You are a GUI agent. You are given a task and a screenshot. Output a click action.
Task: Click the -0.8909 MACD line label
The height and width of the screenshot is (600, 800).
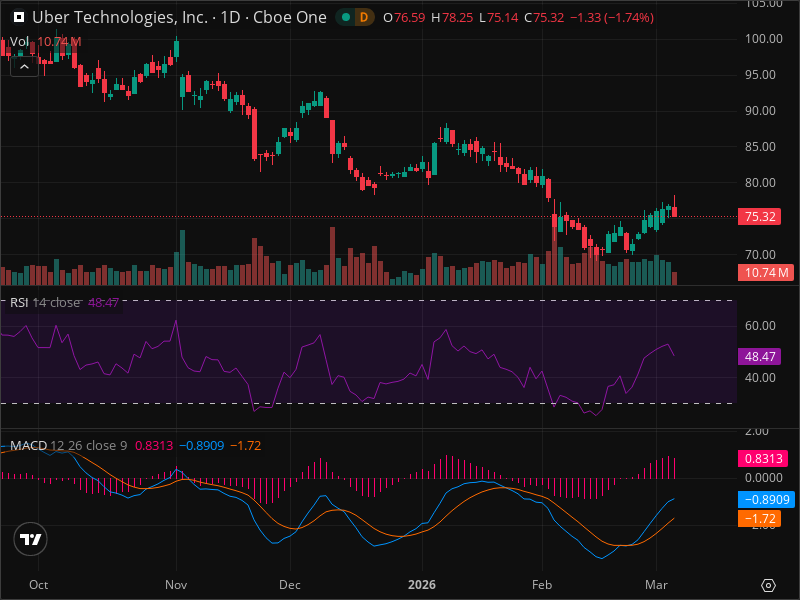point(766,499)
